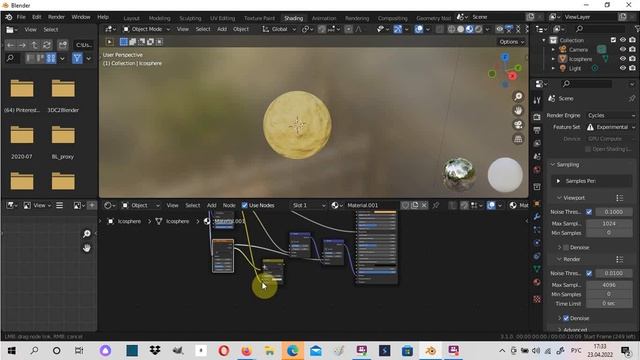640x360 pixels.
Task: Open the node editor Node menu
Action: 229,205
